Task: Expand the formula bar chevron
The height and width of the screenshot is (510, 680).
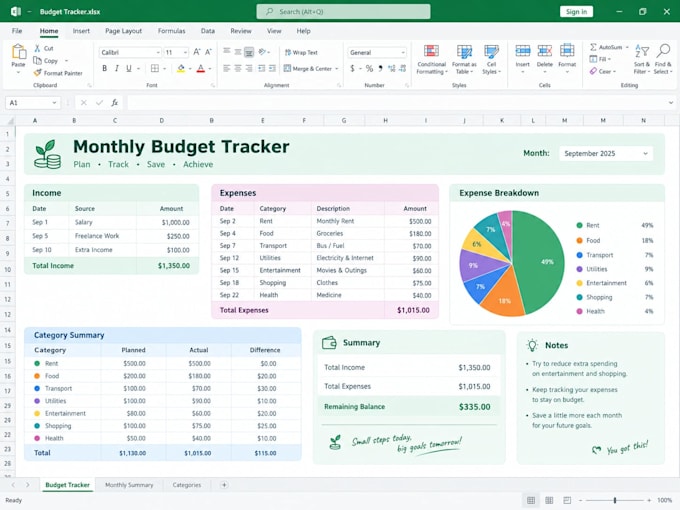Action: click(x=671, y=103)
